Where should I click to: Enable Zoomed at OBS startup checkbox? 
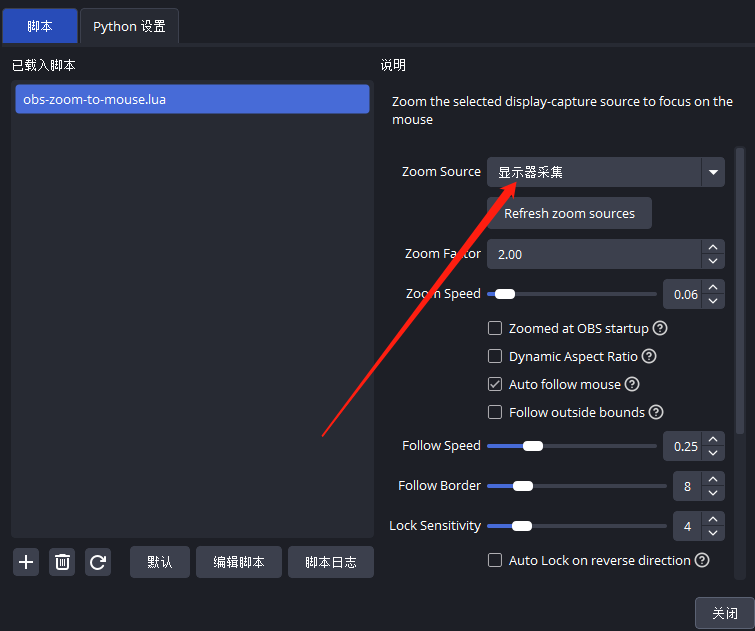pos(495,328)
